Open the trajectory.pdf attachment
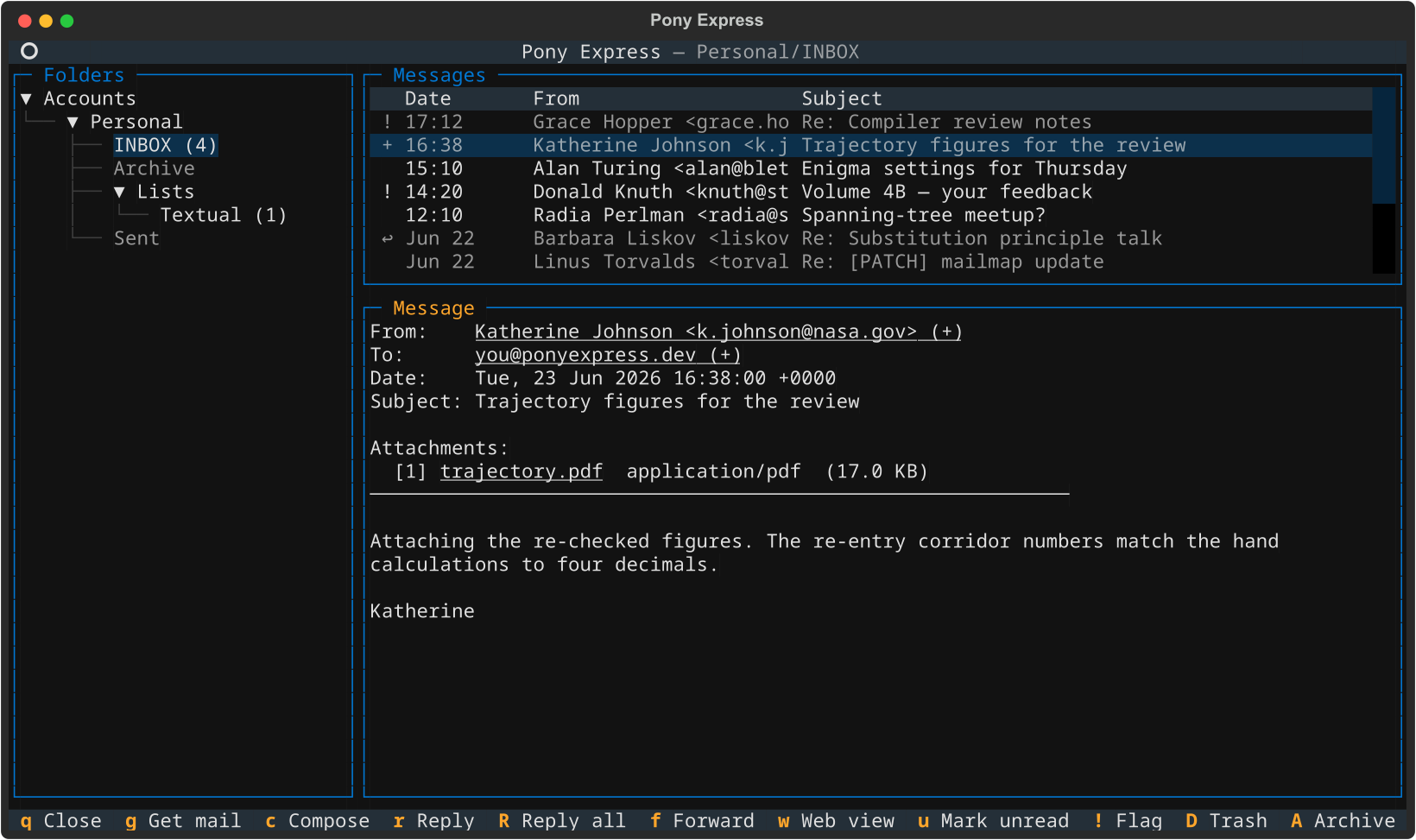This screenshot has width=1416, height=840. (x=522, y=472)
